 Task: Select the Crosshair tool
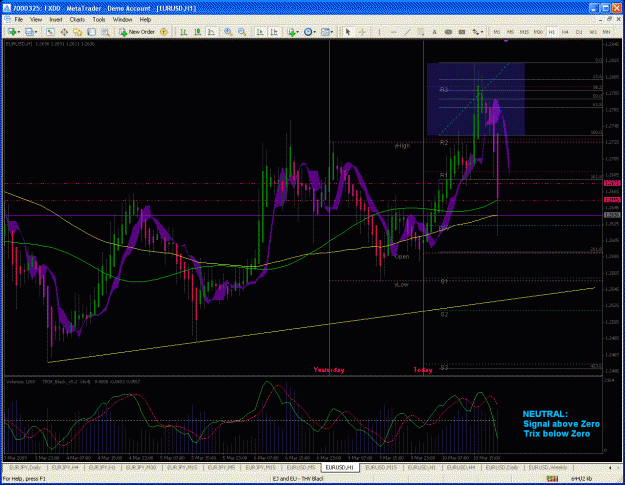click(362, 32)
